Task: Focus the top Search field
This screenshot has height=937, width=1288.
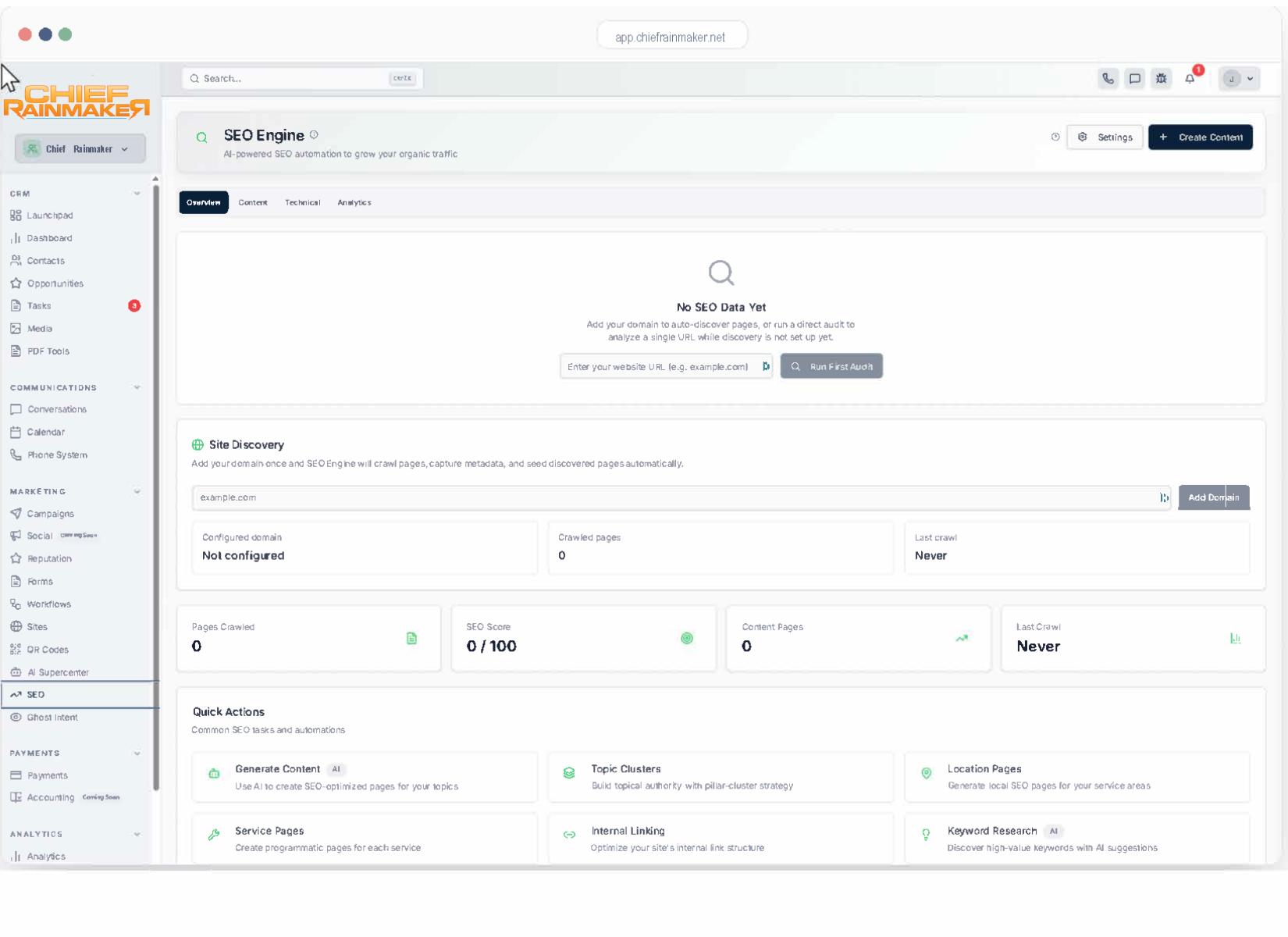Action: (x=303, y=78)
